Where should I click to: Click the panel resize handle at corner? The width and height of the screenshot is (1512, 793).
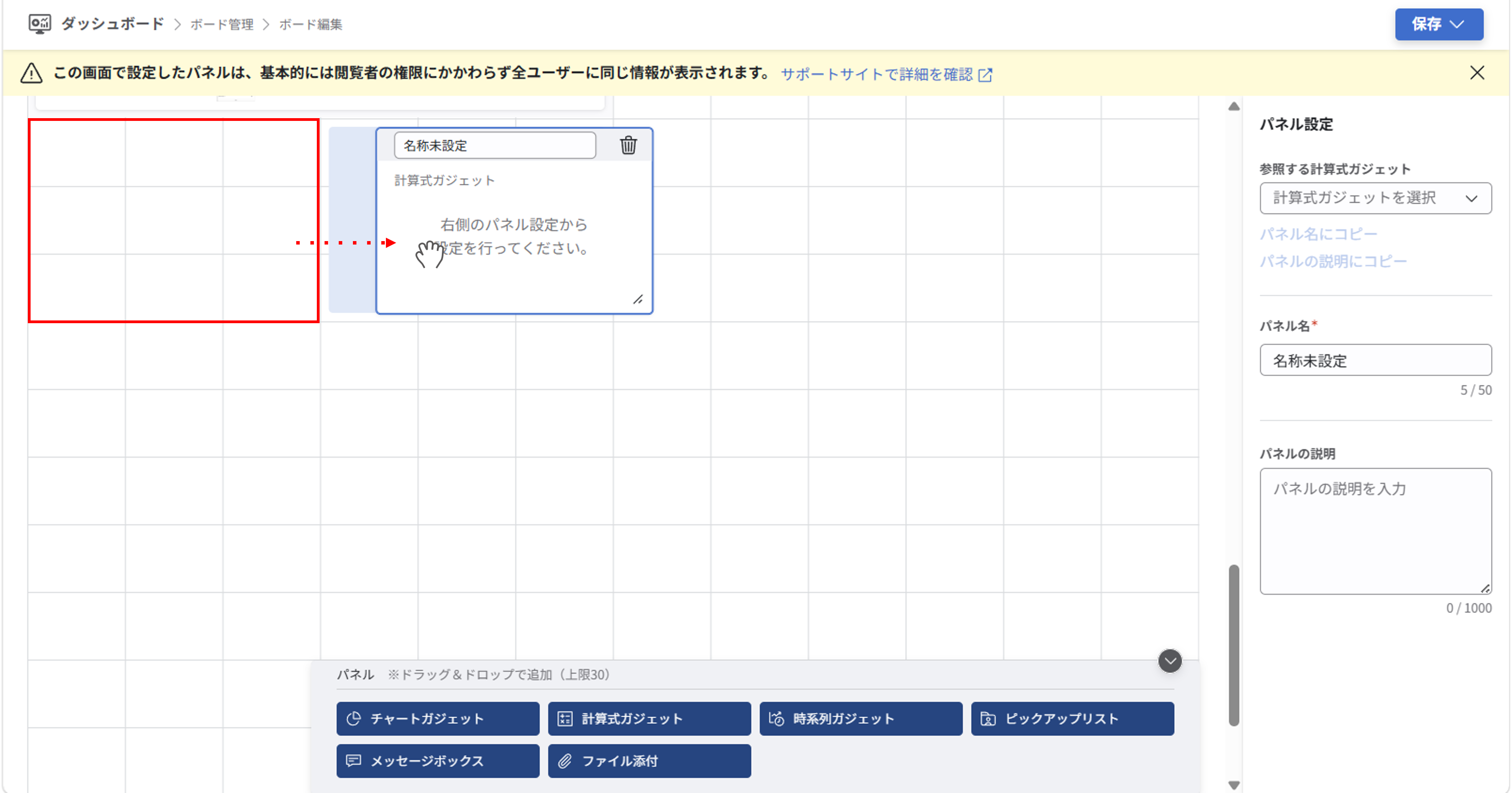(638, 299)
